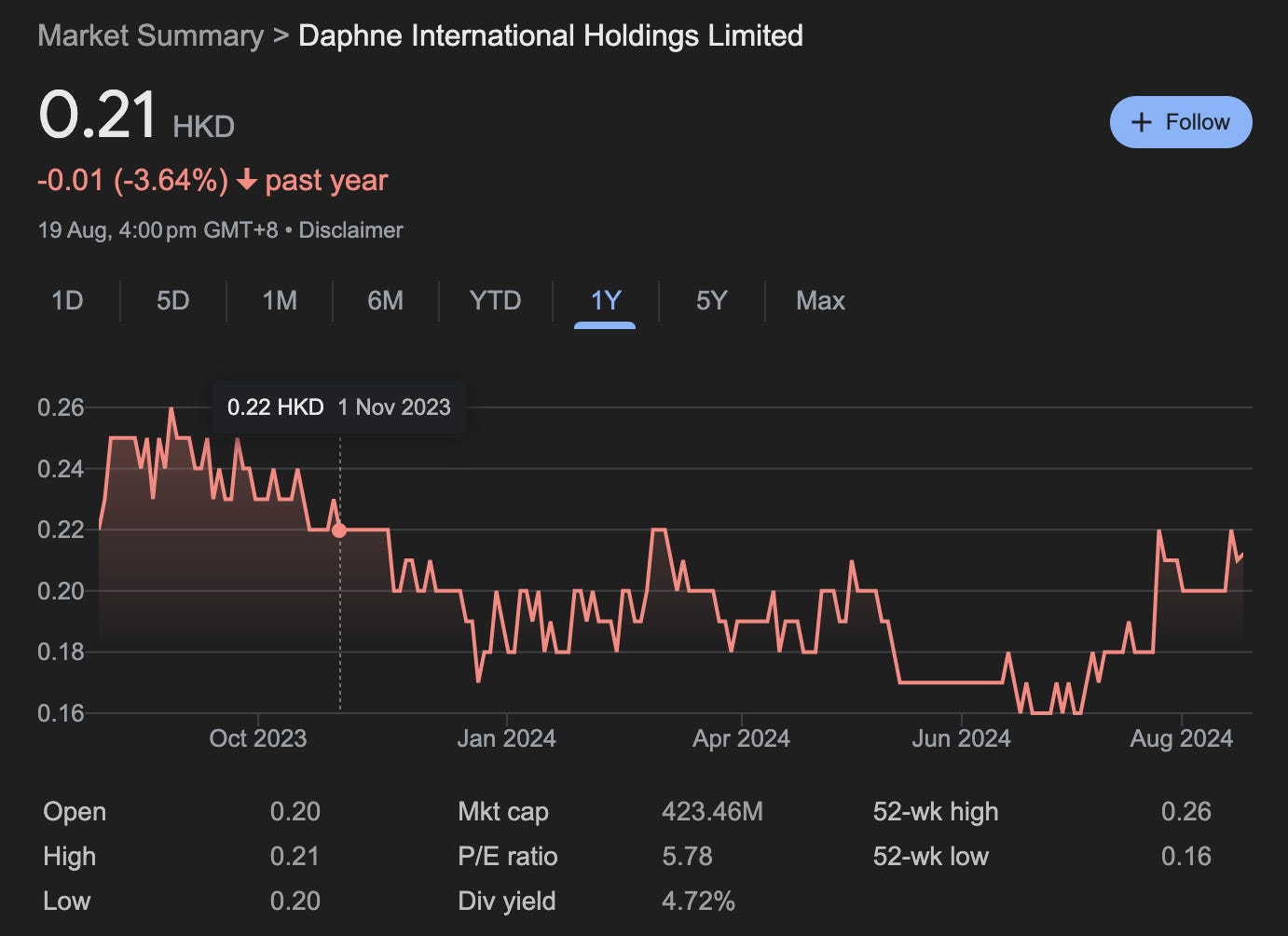Click the Low value 0.20

pos(295,902)
